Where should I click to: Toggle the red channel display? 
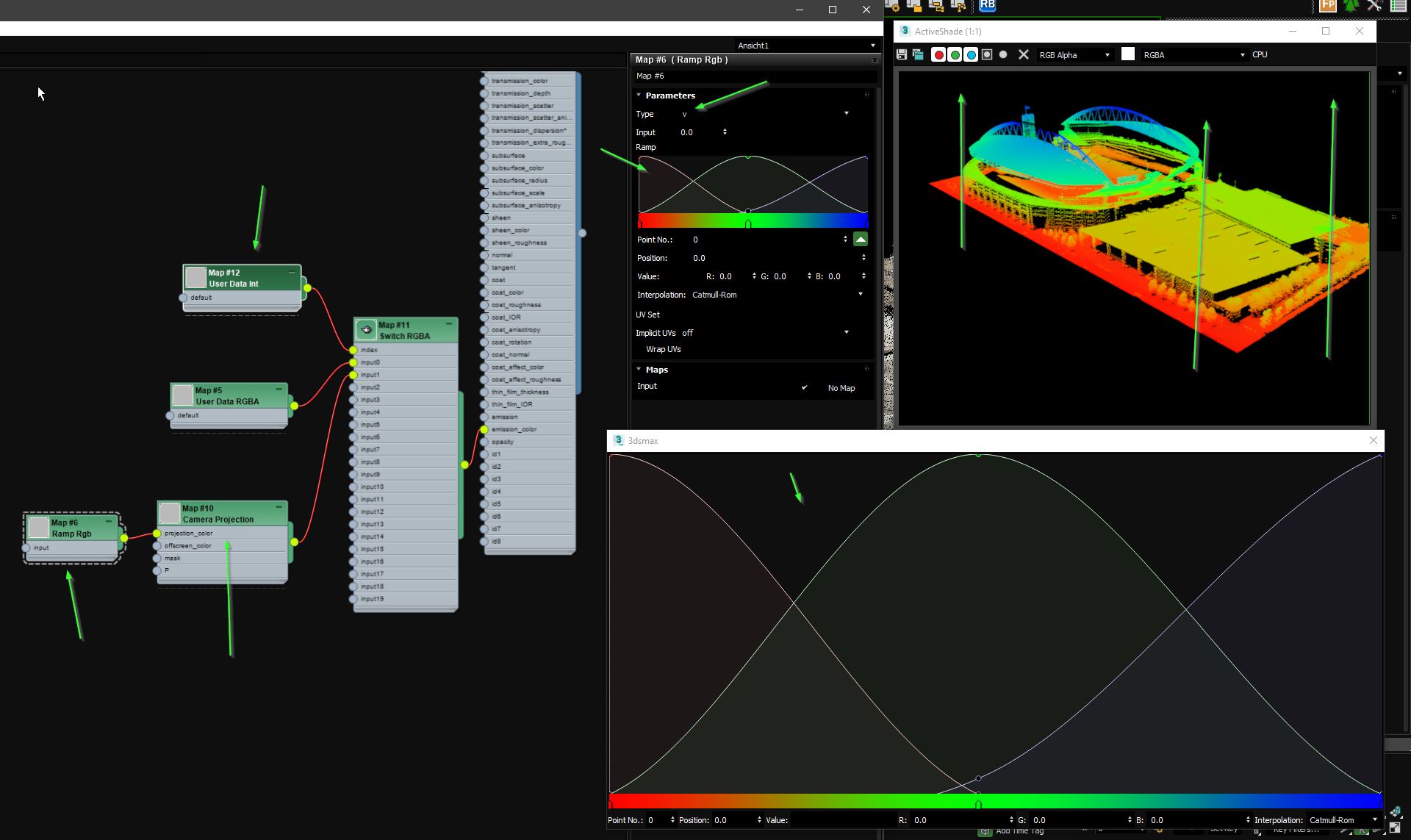coord(939,54)
